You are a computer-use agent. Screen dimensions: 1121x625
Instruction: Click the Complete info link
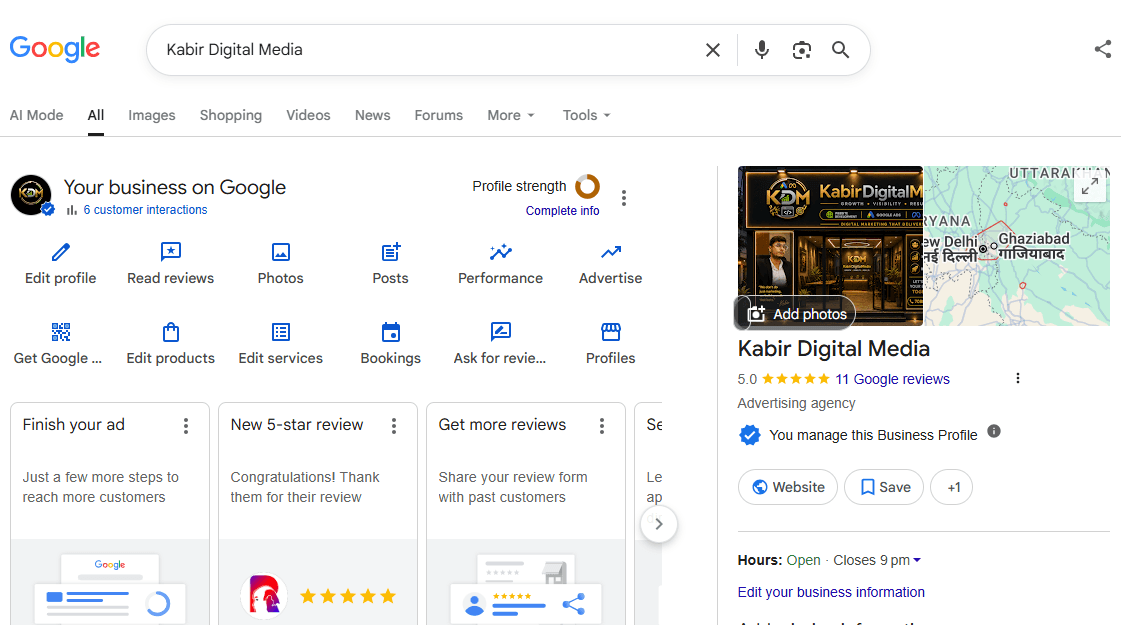point(563,211)
